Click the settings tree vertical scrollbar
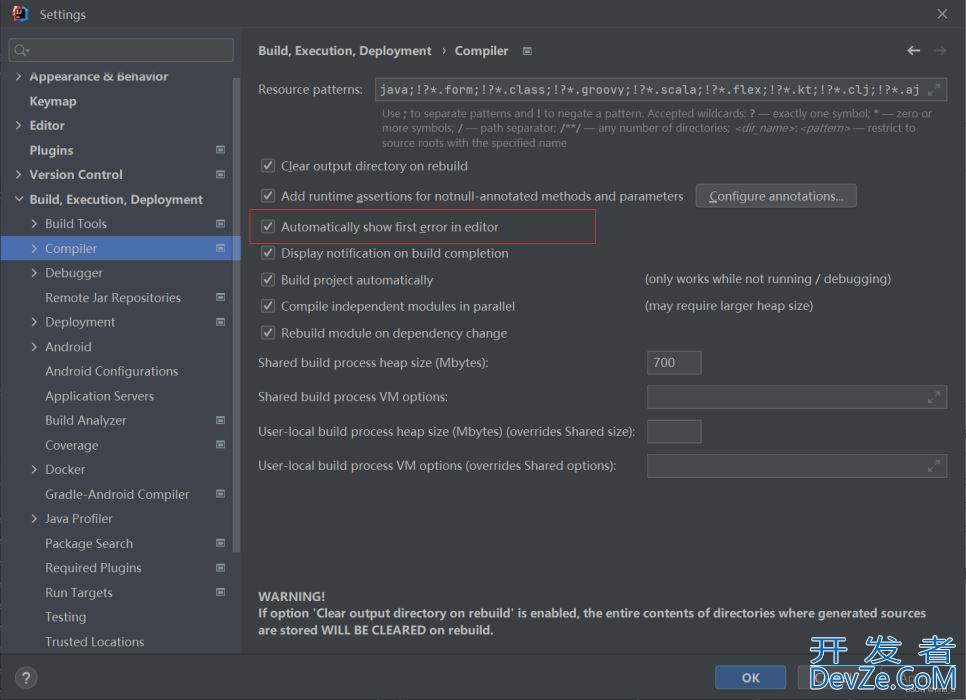This screenshot has height=700, width=966. pos(236,314)
